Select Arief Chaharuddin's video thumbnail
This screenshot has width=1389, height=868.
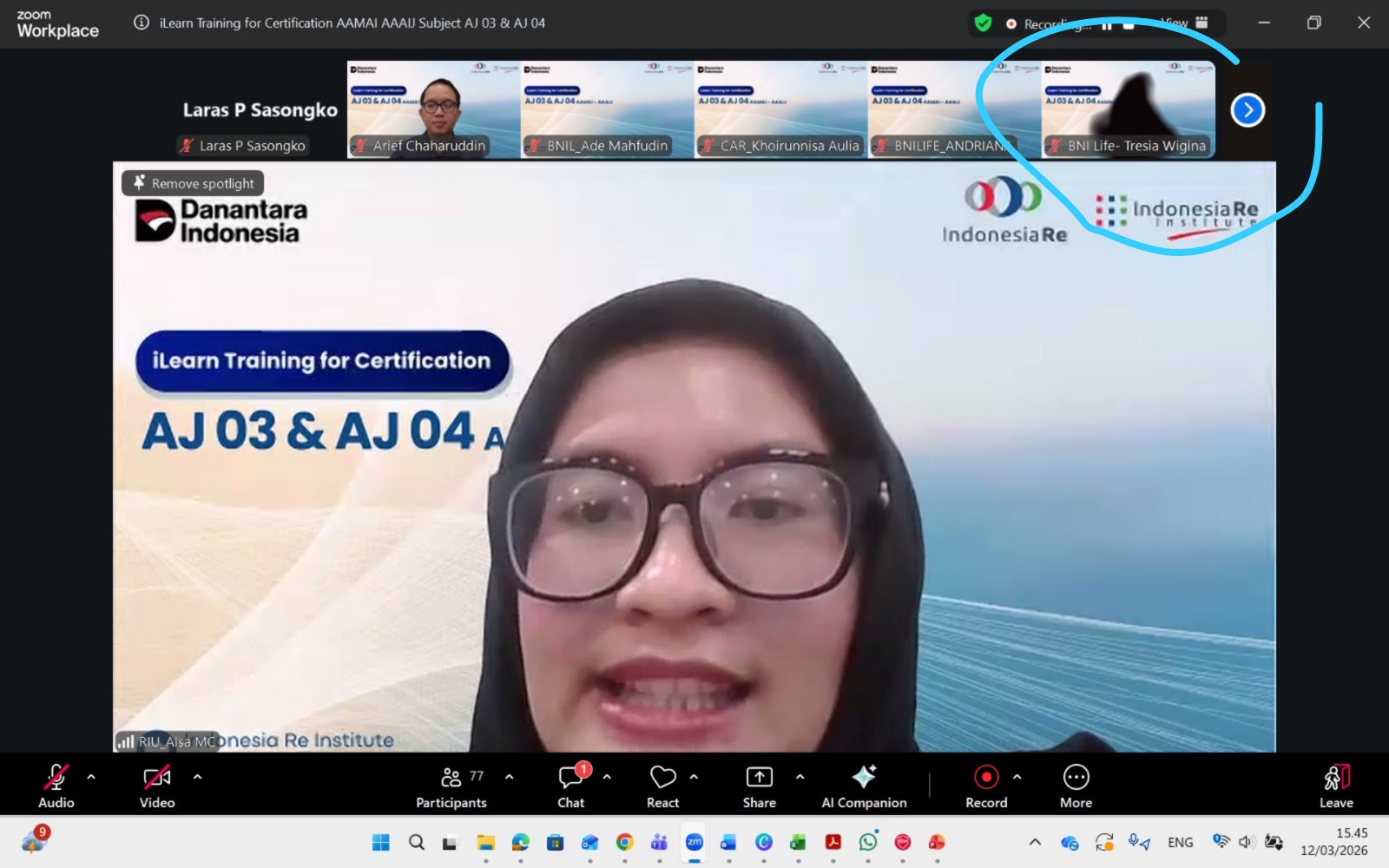(x=433, y=109)
